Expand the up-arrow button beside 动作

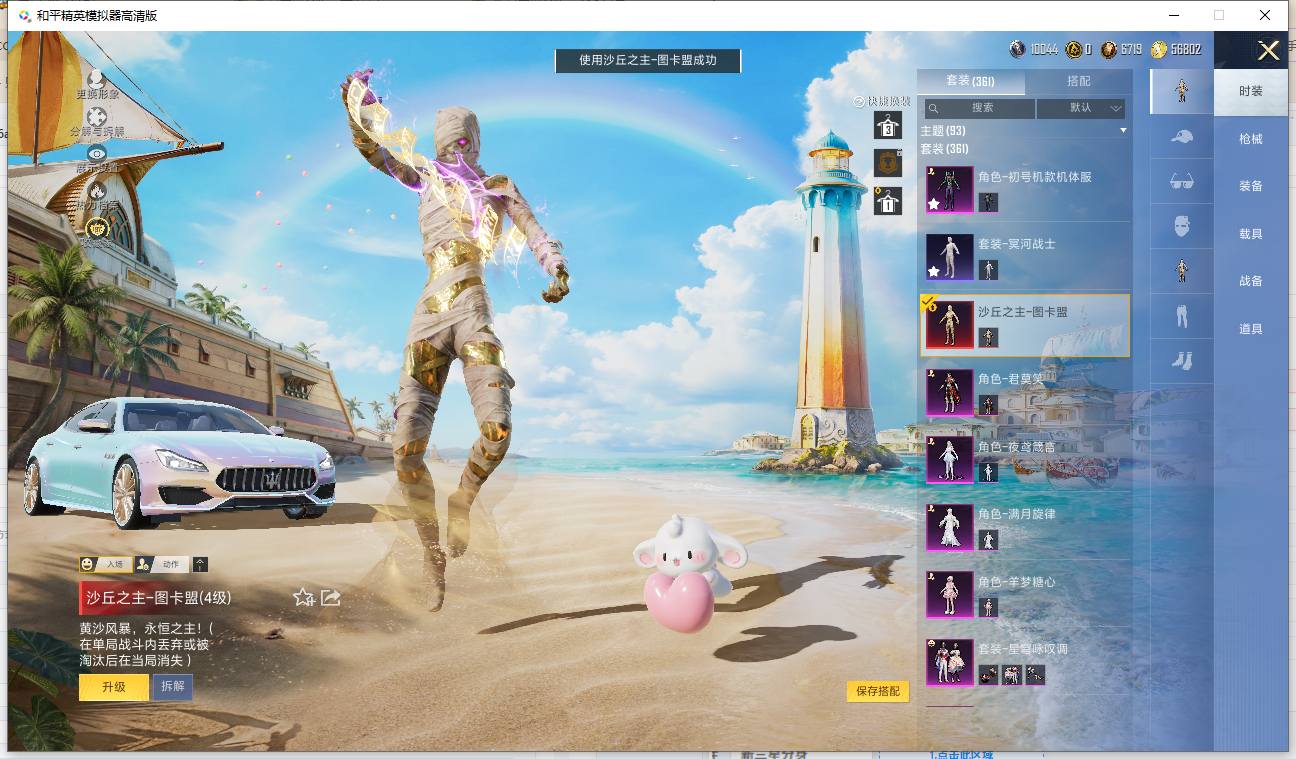[x=200, y=564]
